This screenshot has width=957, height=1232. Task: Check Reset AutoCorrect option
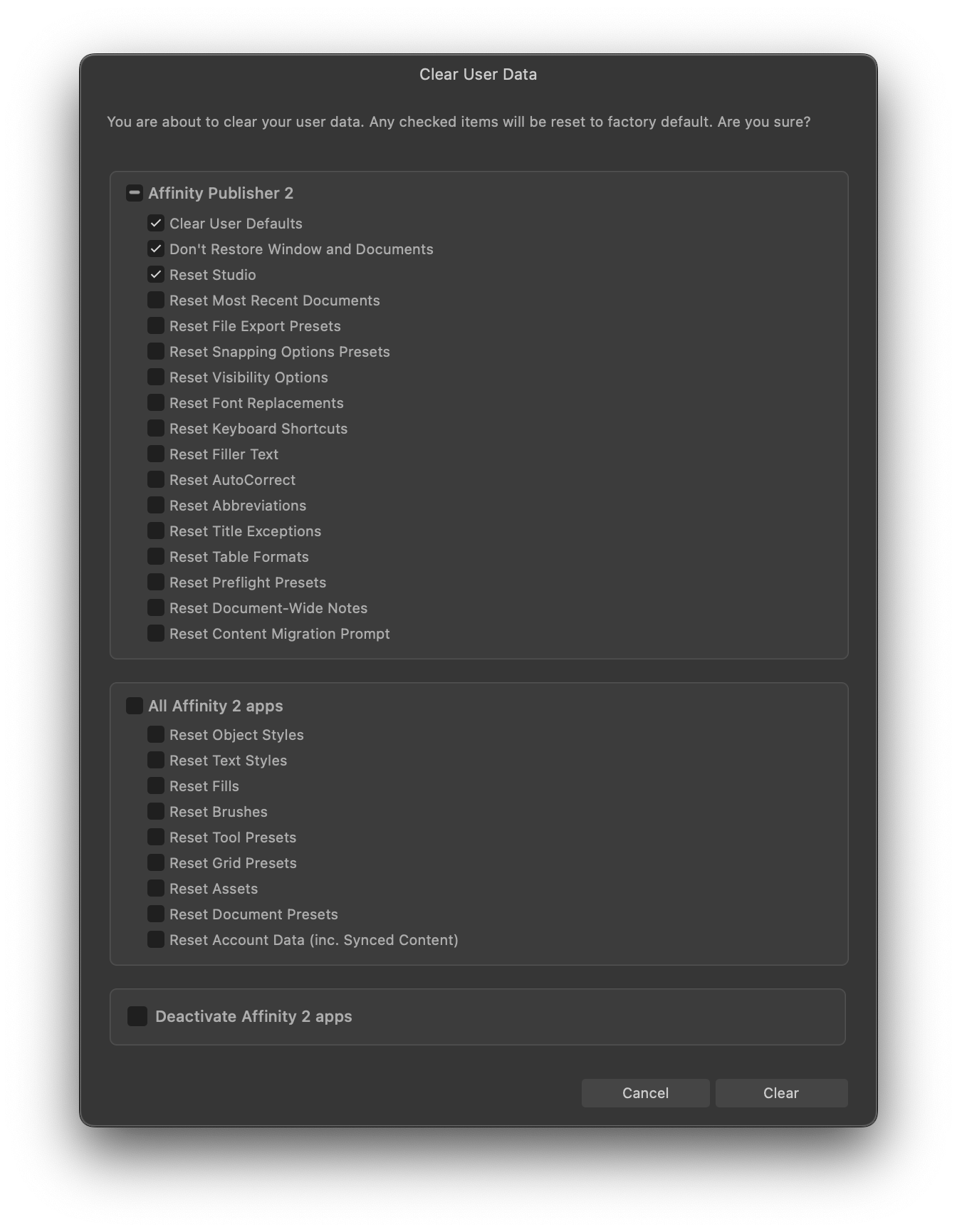pos(156,480)
